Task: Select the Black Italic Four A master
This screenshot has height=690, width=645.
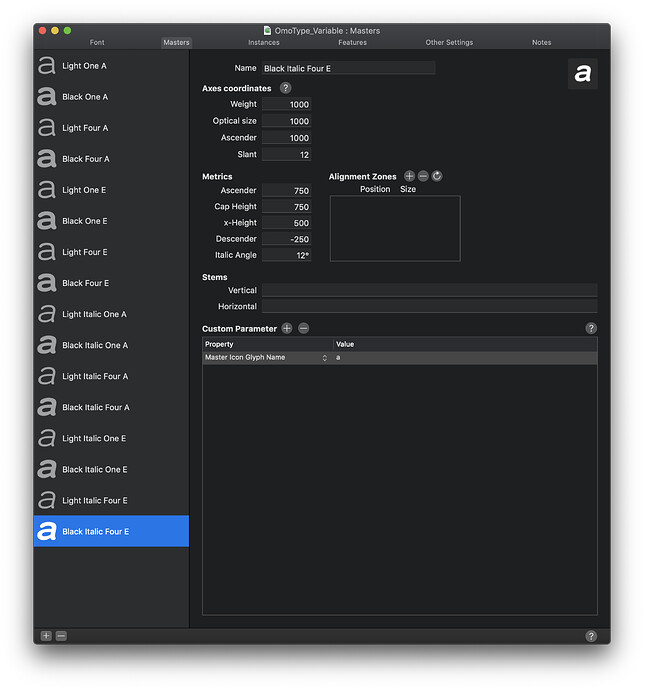Action: tap(111, 407)
